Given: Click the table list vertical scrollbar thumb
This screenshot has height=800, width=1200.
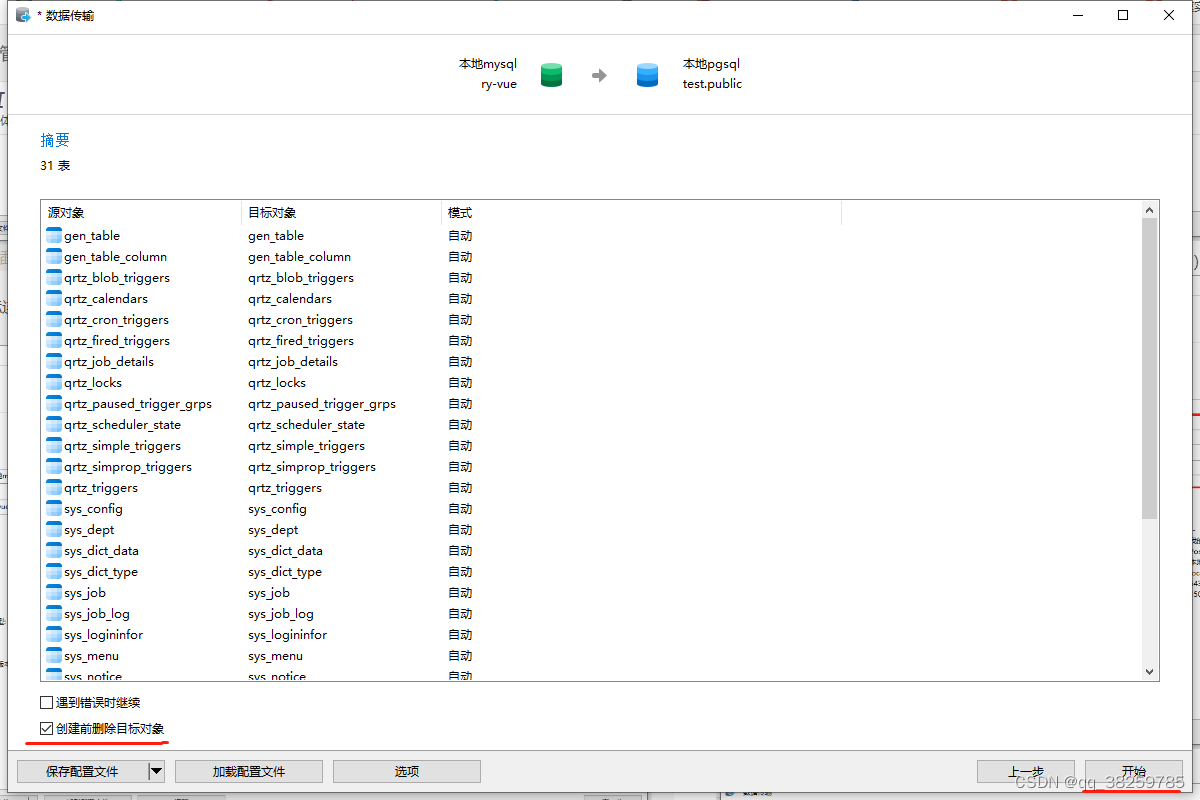Looking at the screenshot, I should (1150, 369).
